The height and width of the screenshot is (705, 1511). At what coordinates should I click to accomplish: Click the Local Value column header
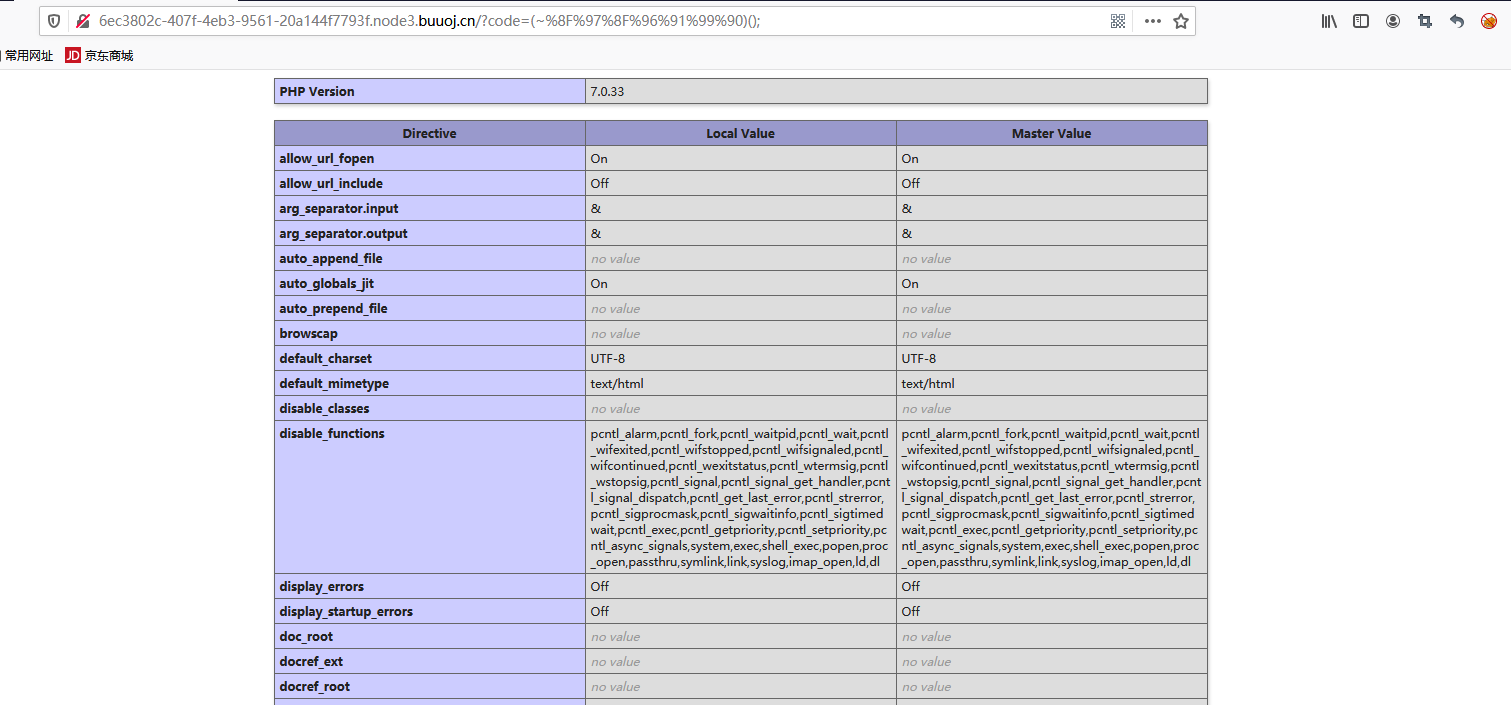[x=741, y=133]
